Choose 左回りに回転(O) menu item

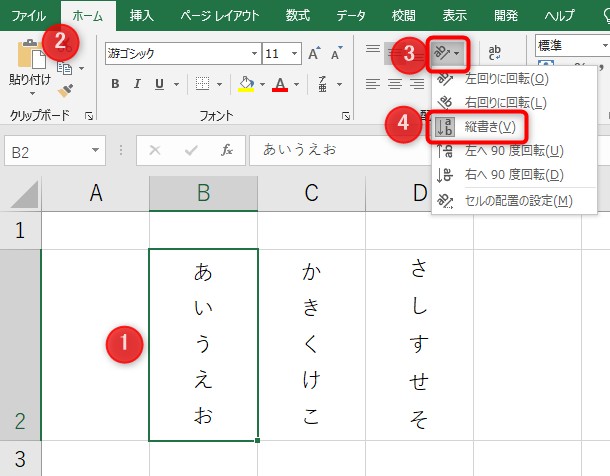[514, 79]
